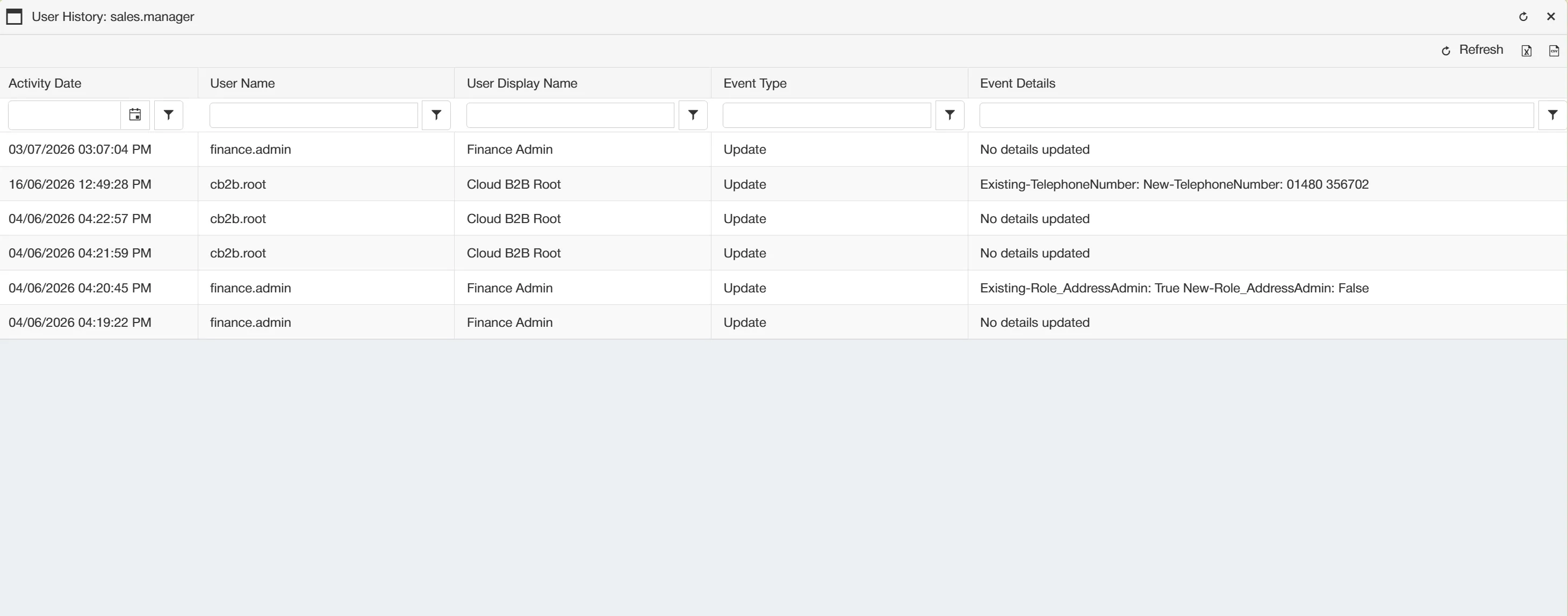Image resolution: width=1568 pixels, height=616 pixels.
Task: Open Activity Date filter operator menu
Action: [169, 115]
